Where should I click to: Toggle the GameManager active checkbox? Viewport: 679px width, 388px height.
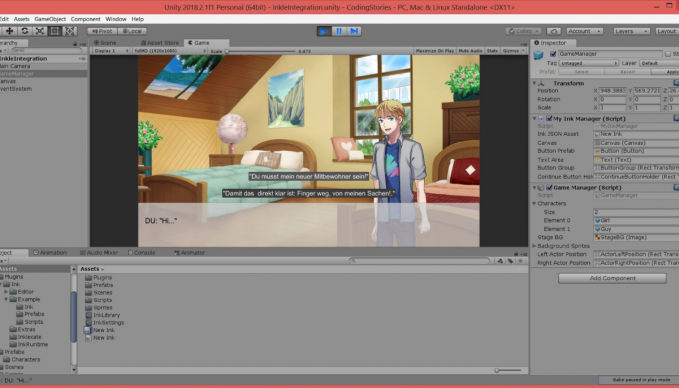pos(553,54)
